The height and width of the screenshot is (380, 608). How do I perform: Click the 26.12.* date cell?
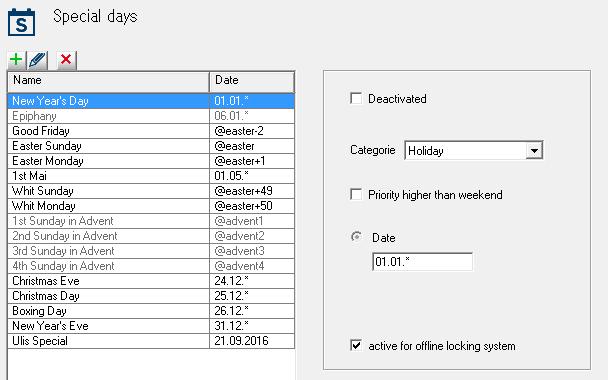point(252,311)
